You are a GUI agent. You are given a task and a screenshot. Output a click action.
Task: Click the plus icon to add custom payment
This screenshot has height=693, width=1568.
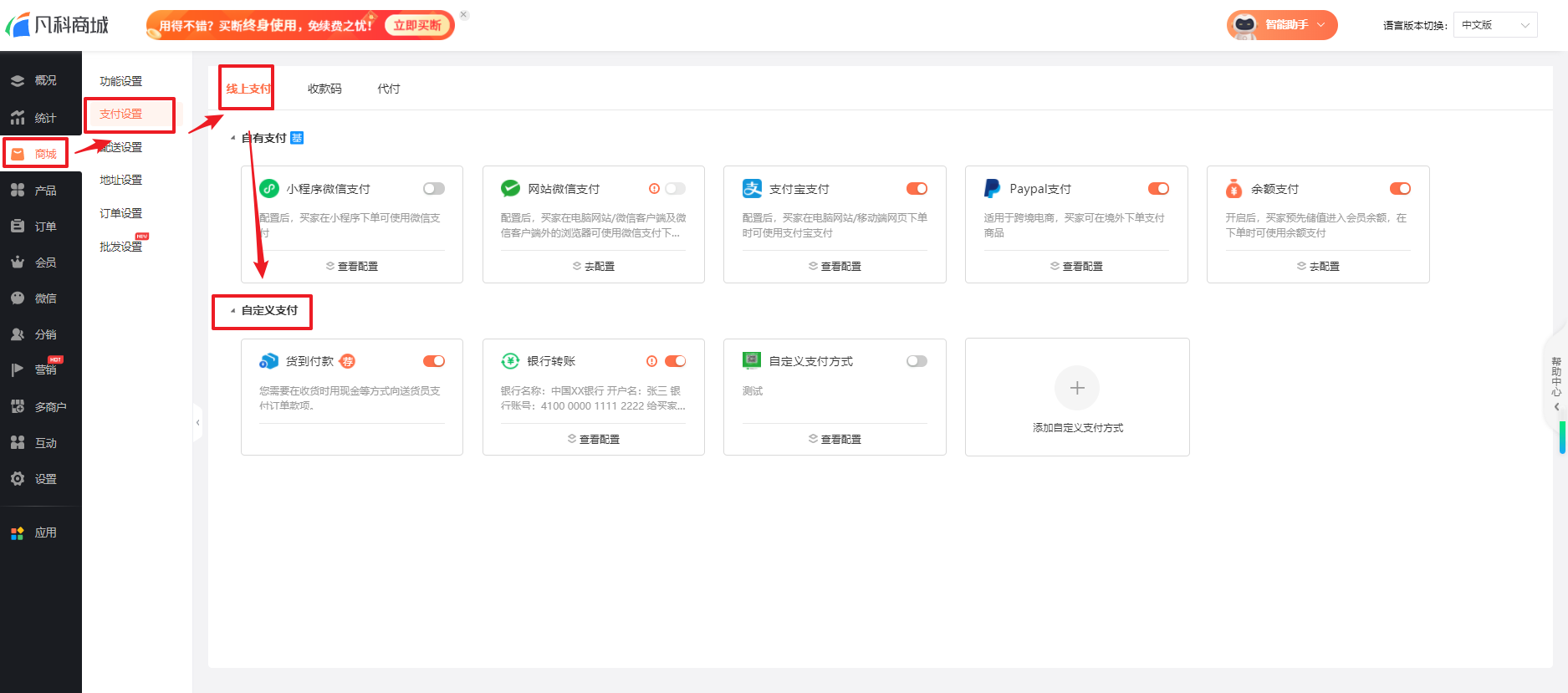pos(1077,388)
